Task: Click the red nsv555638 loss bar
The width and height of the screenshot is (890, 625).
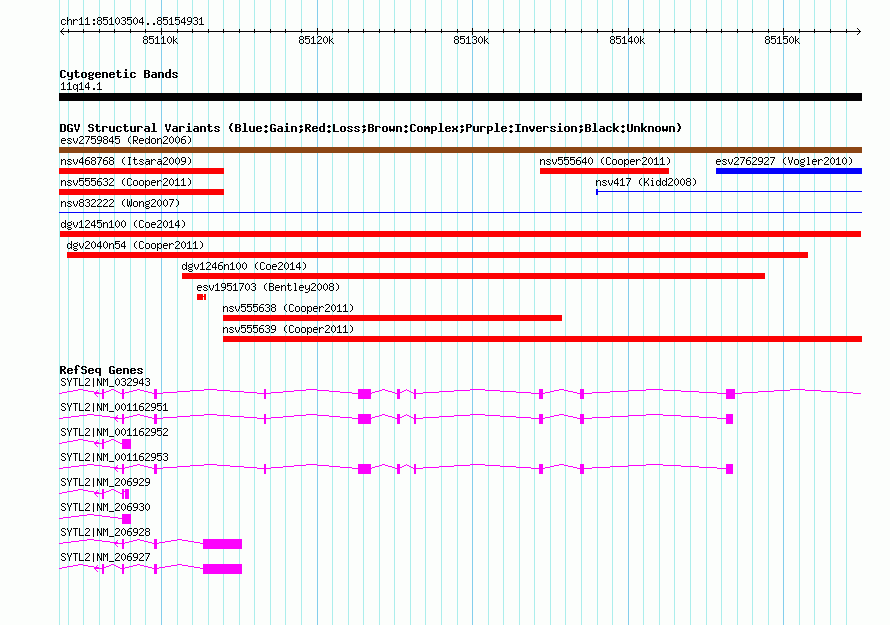Action: pos(392,318)
